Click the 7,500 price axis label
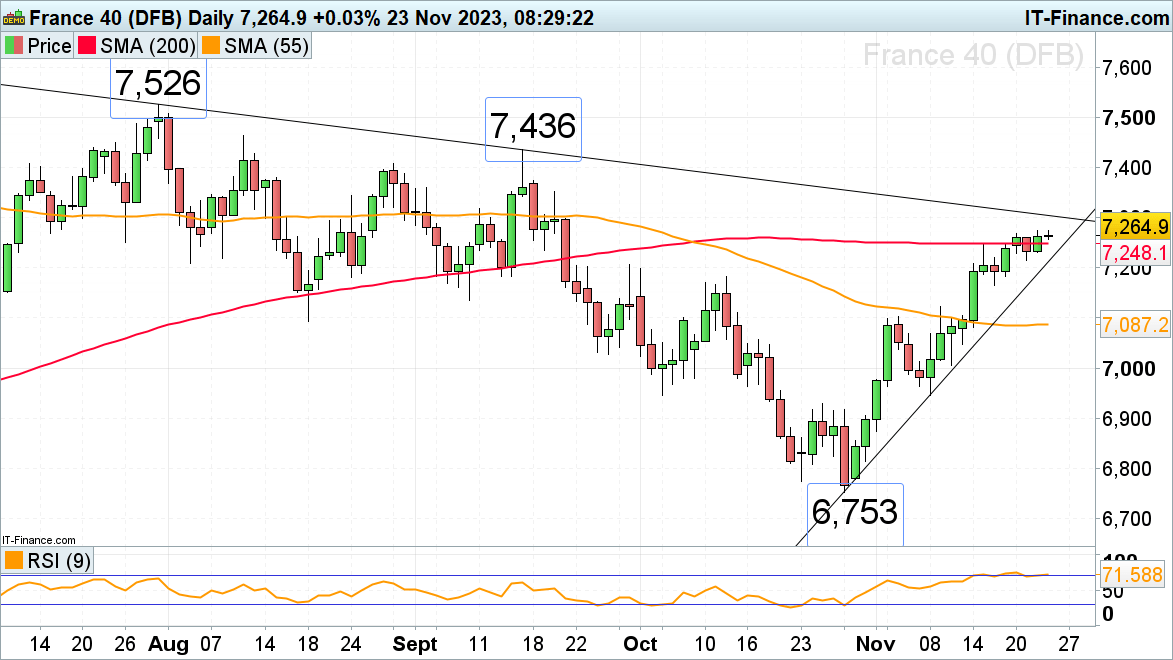 click(x=1128, y=117)
